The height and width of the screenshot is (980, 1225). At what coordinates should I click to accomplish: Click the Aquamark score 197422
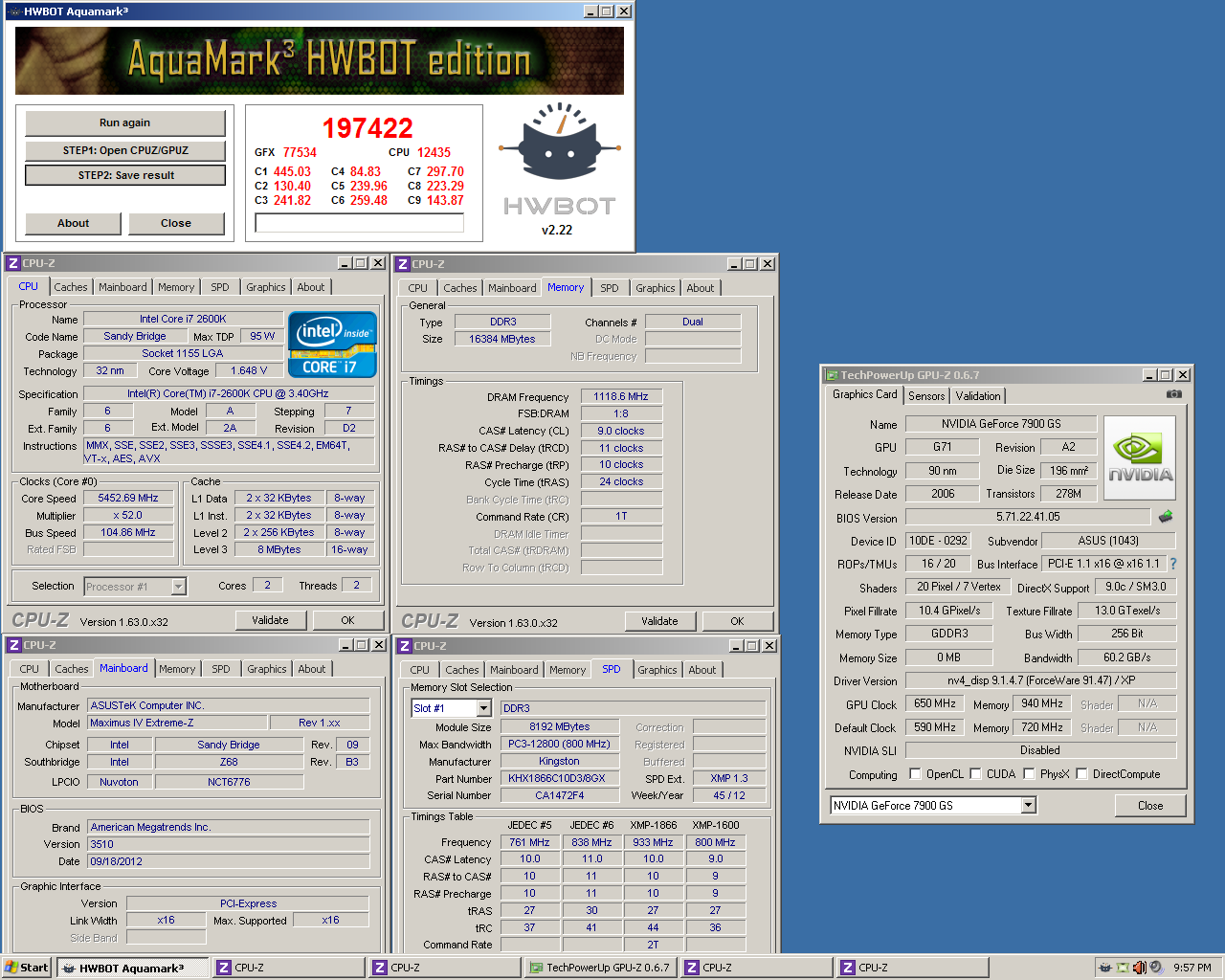pyautogui.click(x=367, y=128)
